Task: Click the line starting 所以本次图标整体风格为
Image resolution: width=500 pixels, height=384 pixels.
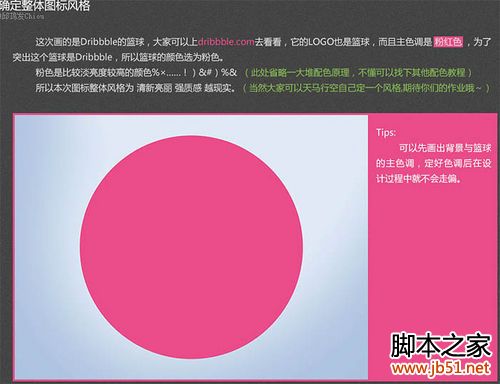Action: 135,88
